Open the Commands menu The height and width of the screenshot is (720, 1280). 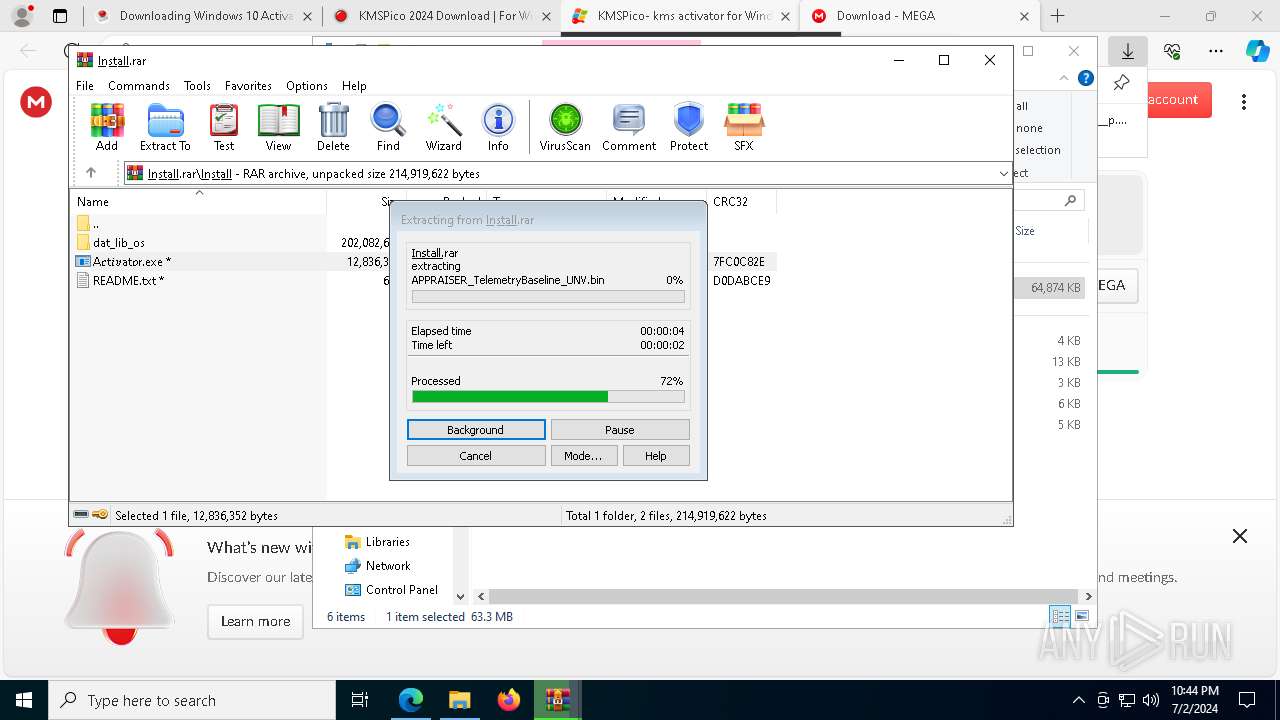coord(139,86)
